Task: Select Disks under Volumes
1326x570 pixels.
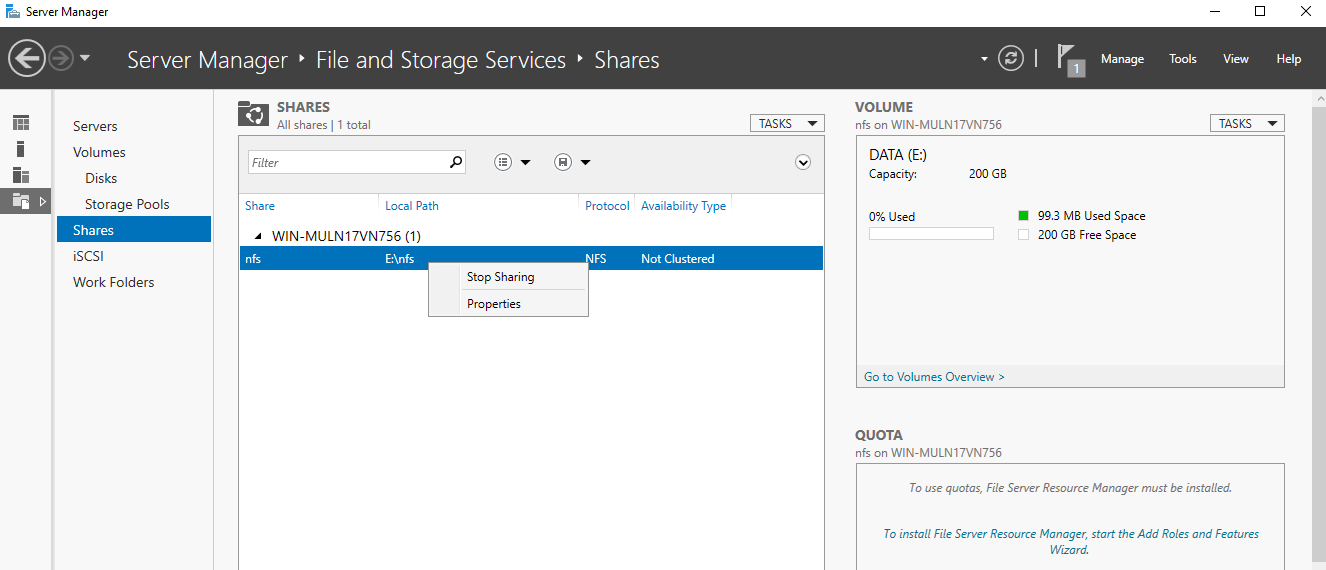Action: pyautogui.click(x=101, y=178)
